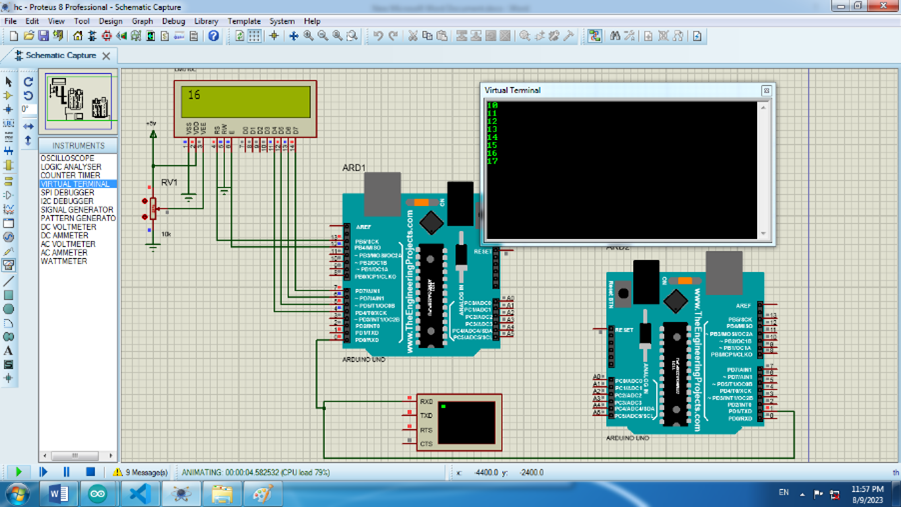The image size is (901, 507).
Task: Click the schematic overview thumbnail
Action: (x=79, y=101)
